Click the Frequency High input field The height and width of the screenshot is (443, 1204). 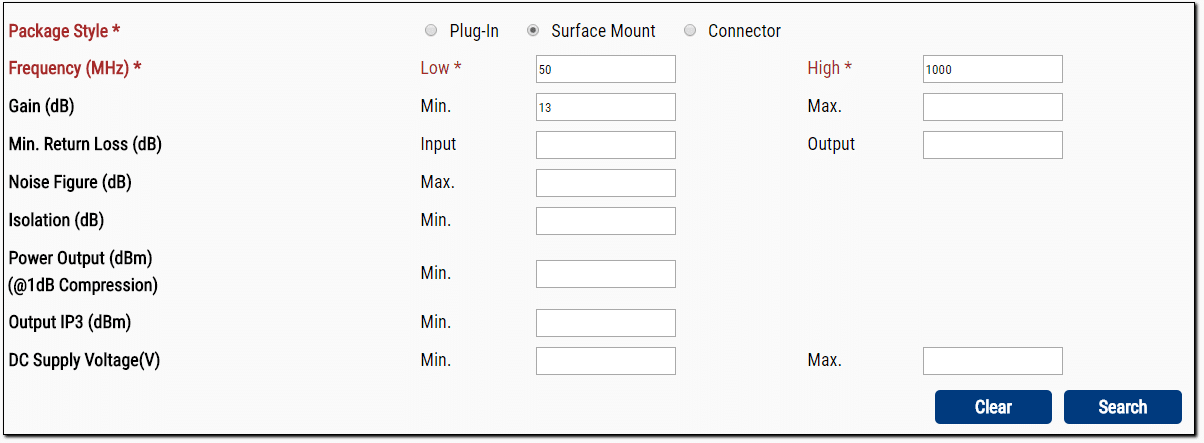[992, 69]
